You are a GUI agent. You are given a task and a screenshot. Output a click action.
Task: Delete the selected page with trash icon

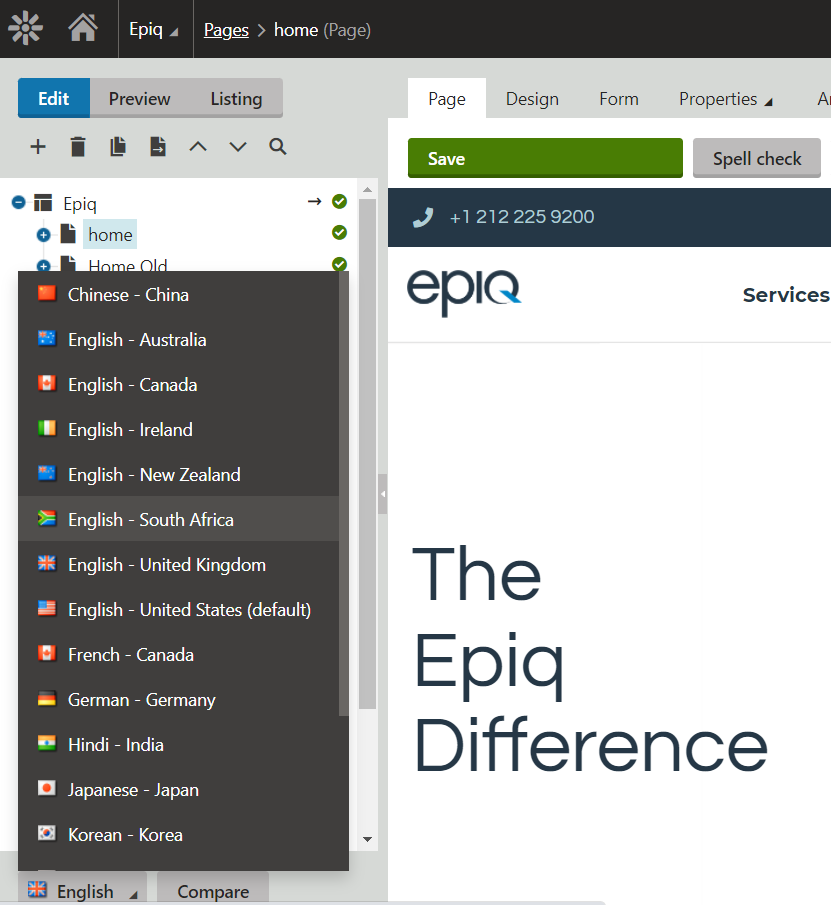78,147
